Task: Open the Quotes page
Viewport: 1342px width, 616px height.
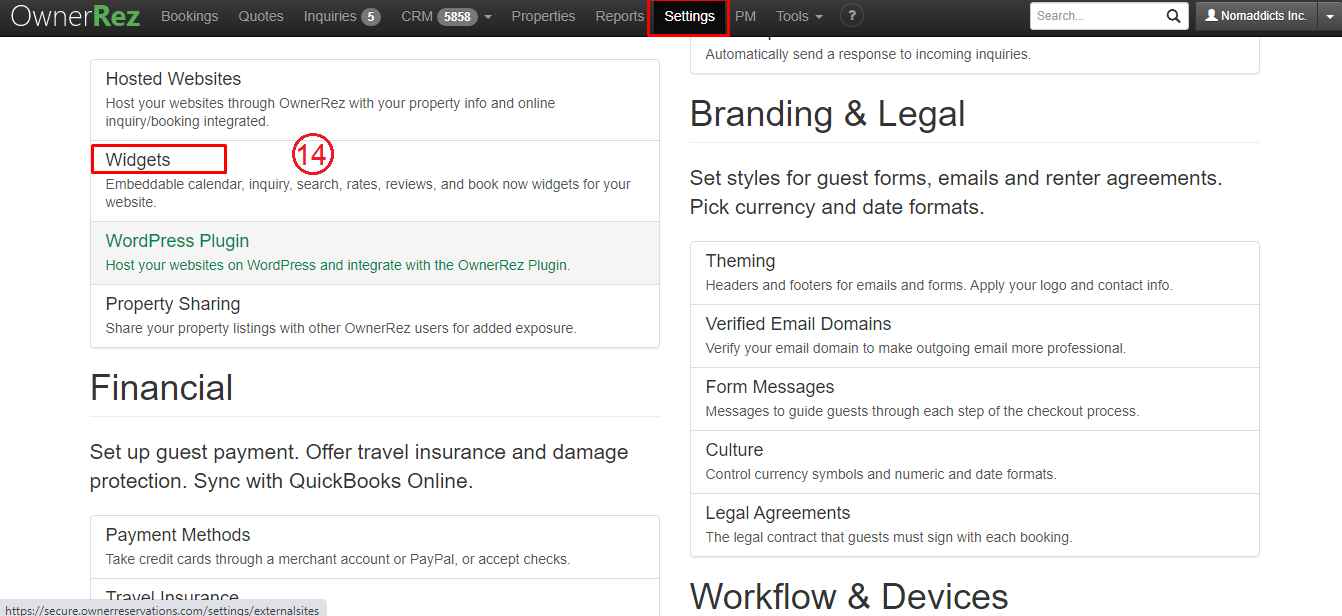Action: (261, 16)
